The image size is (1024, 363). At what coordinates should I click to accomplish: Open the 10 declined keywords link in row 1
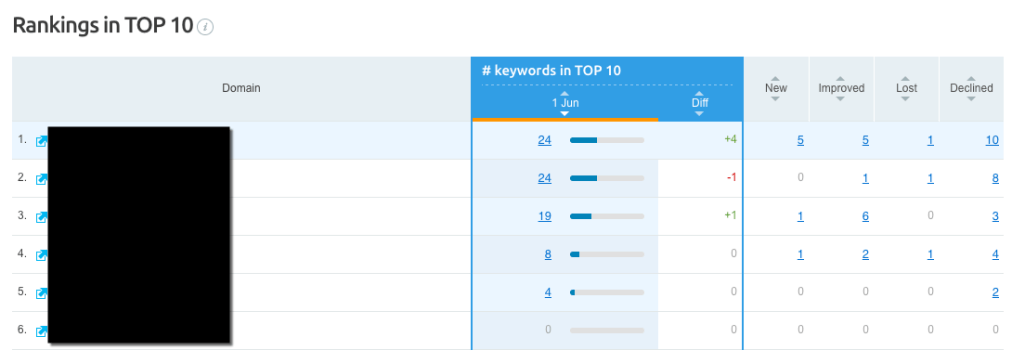(x=992, y=140)
